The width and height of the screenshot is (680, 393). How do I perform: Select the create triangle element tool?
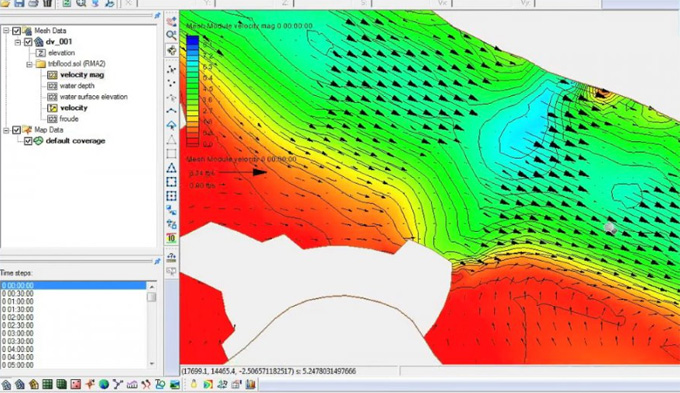[172, 140]
